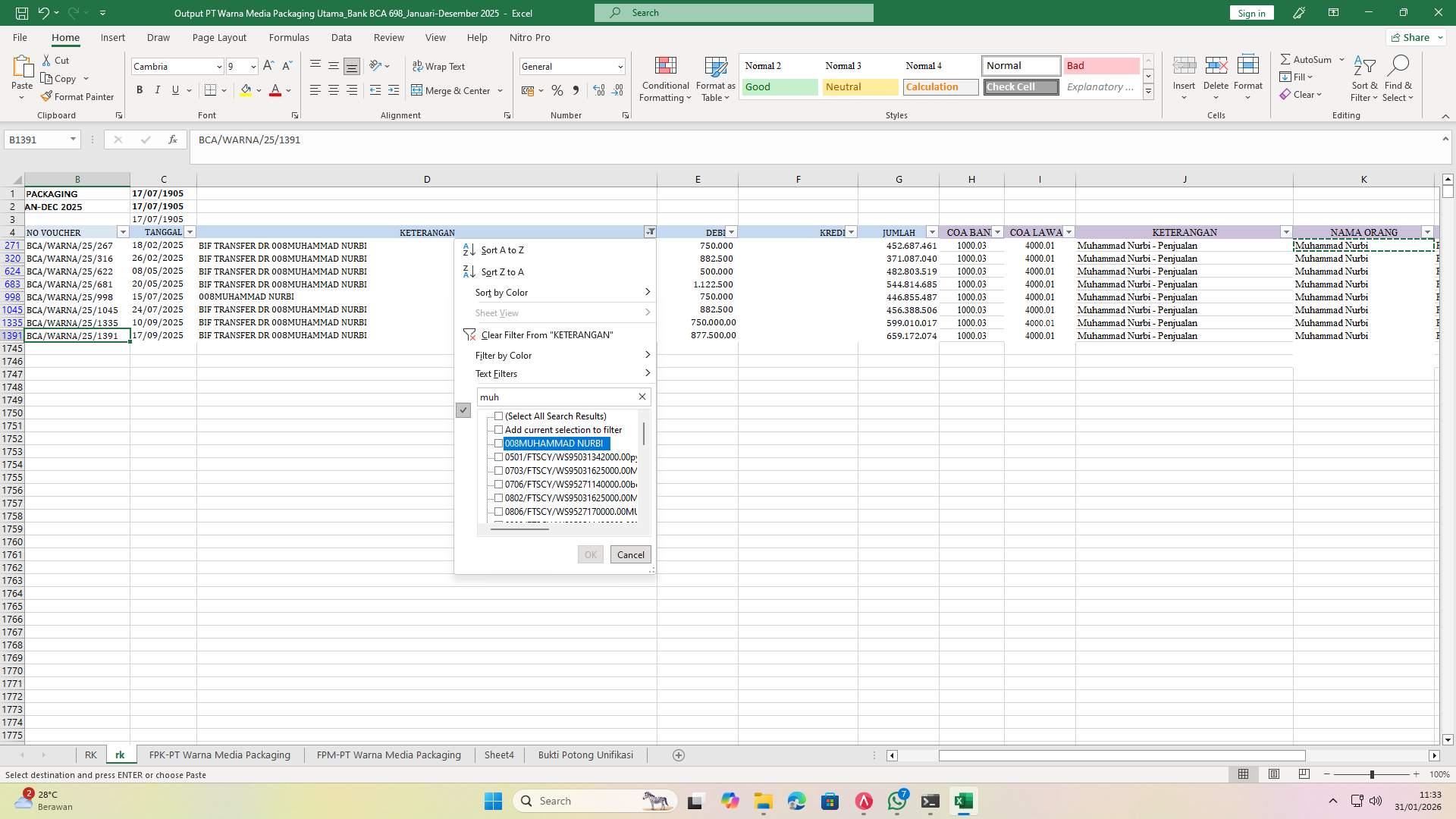Check Select All Search Results

tap(498, 416)
